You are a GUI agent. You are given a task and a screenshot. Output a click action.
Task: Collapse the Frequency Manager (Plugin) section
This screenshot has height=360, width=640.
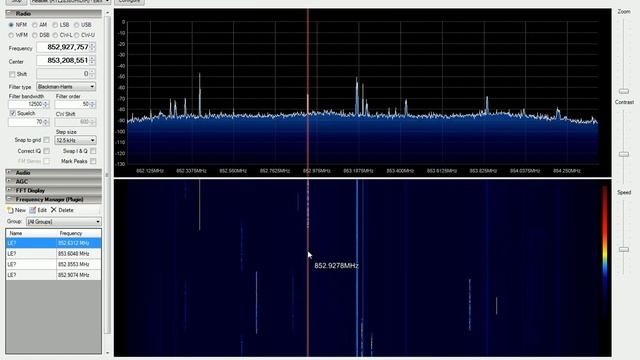coord(9,199)
